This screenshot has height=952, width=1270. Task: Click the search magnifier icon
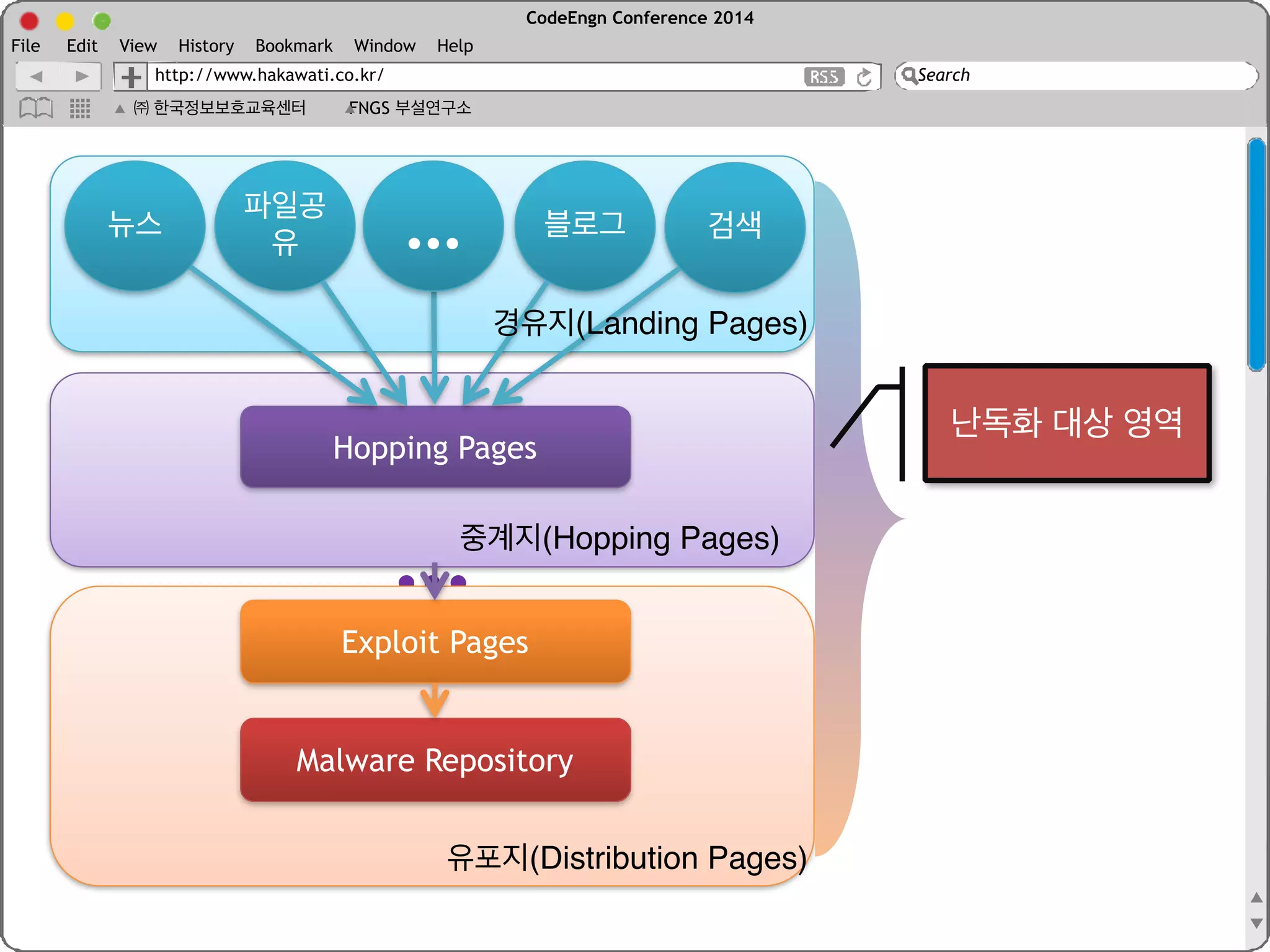coord(909,76)
